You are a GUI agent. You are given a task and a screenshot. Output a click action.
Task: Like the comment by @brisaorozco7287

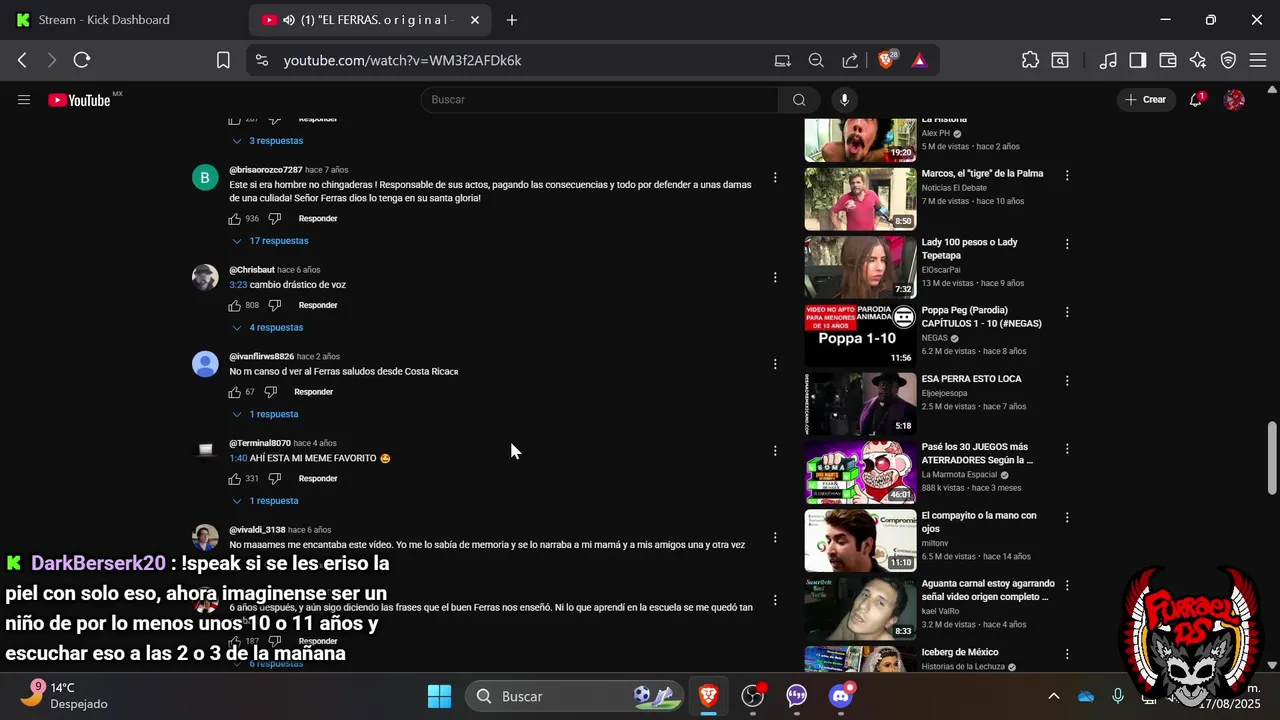234,218
